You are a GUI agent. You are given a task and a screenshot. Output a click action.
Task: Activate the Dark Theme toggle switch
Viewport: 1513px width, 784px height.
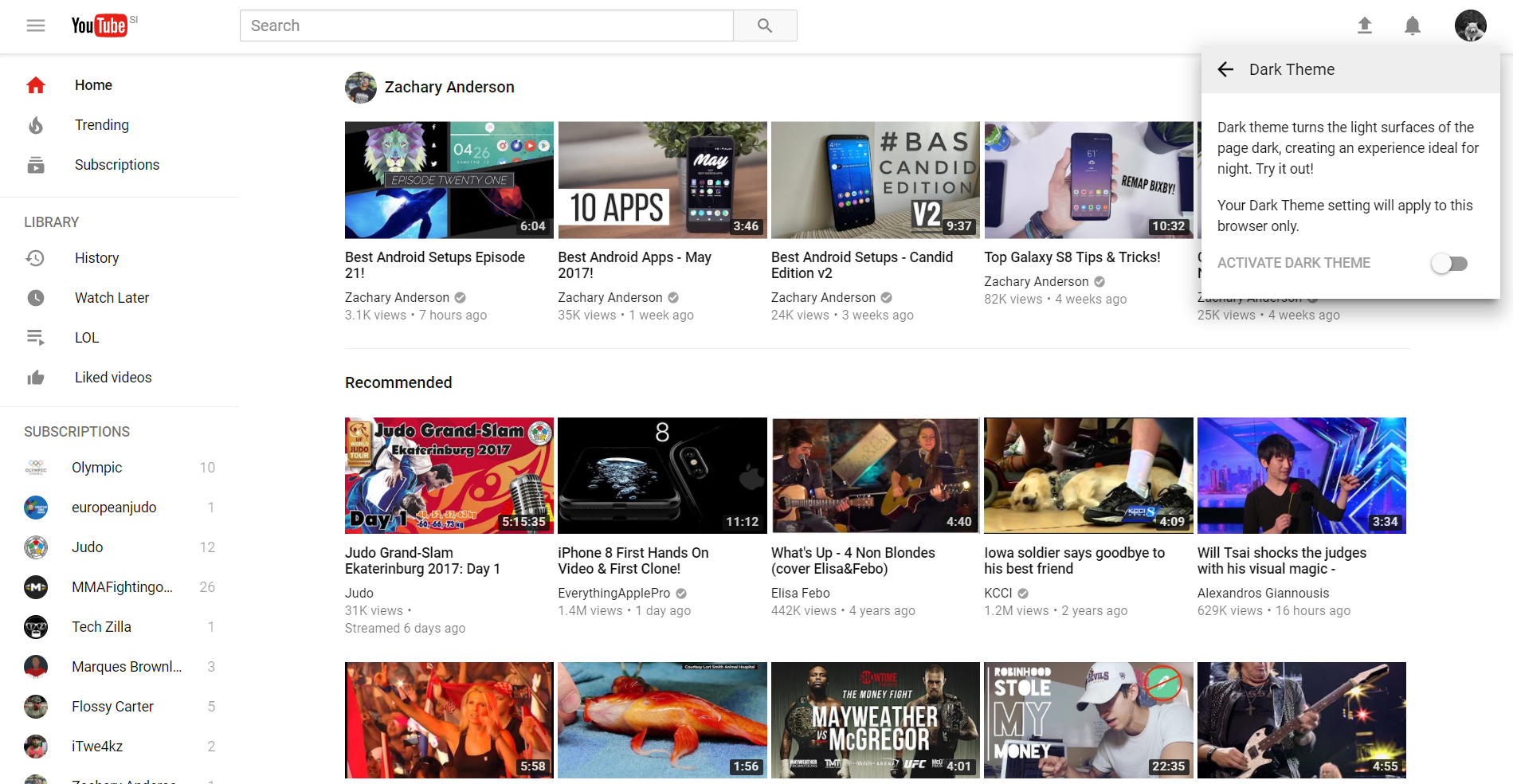point(1450,263)
